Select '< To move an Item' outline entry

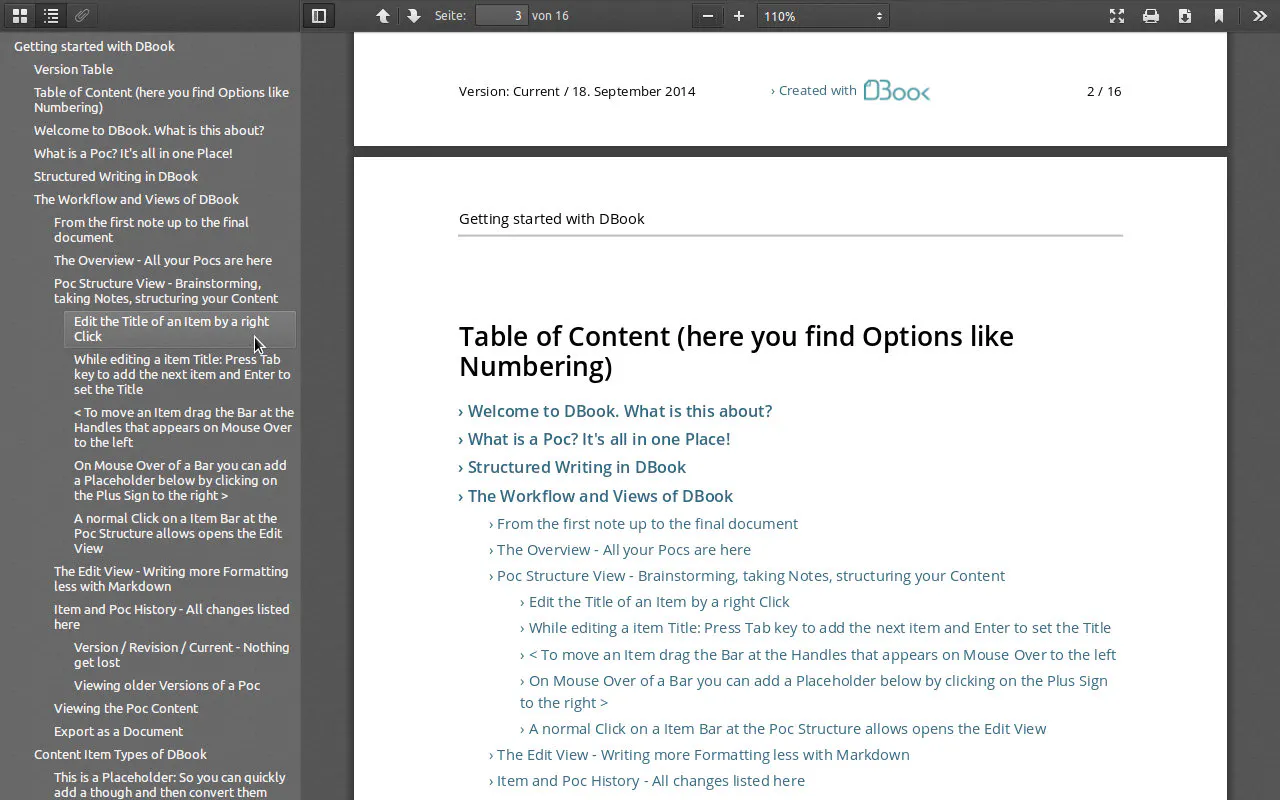184,427
